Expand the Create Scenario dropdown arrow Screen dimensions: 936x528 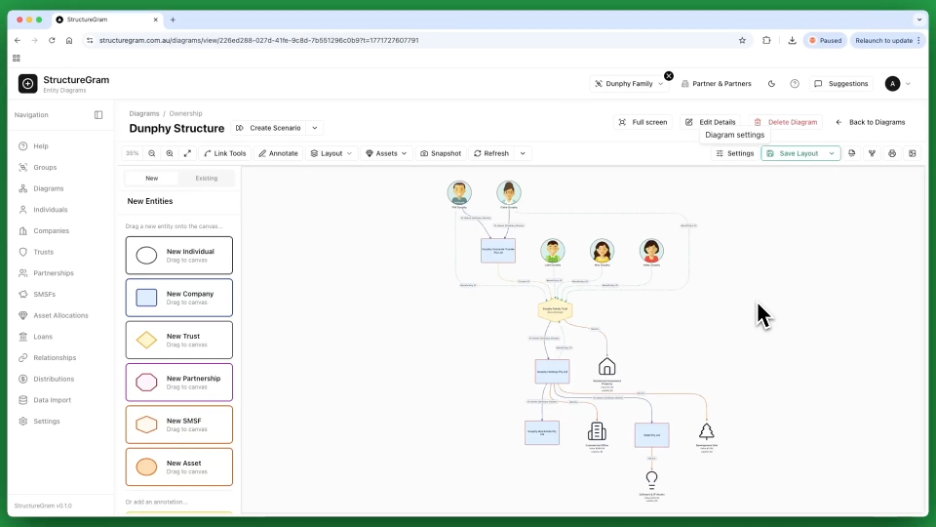315,128
